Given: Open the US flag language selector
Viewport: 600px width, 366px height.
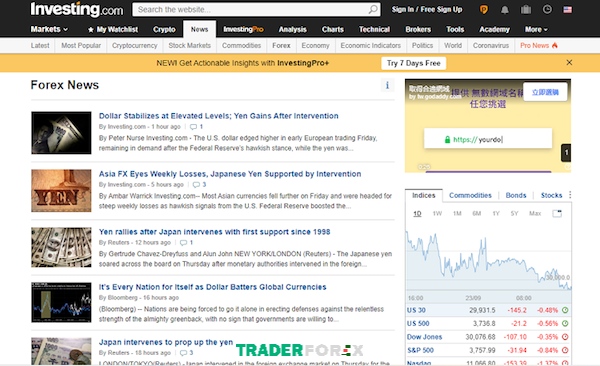Looking at the screenshot, I should (x=567, y=10).
